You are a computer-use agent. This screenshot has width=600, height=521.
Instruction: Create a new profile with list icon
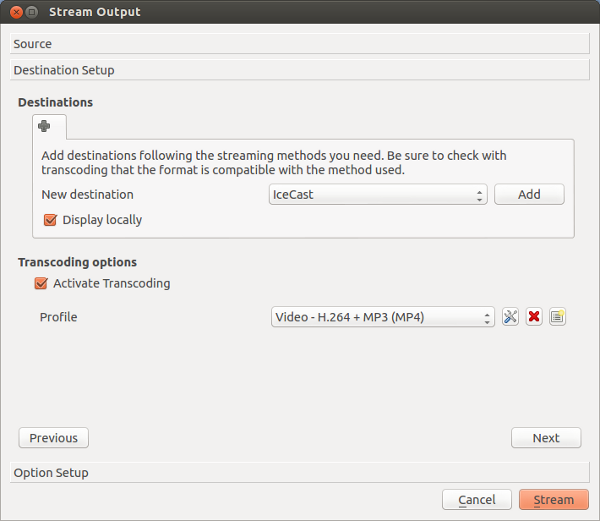[557, 317]
